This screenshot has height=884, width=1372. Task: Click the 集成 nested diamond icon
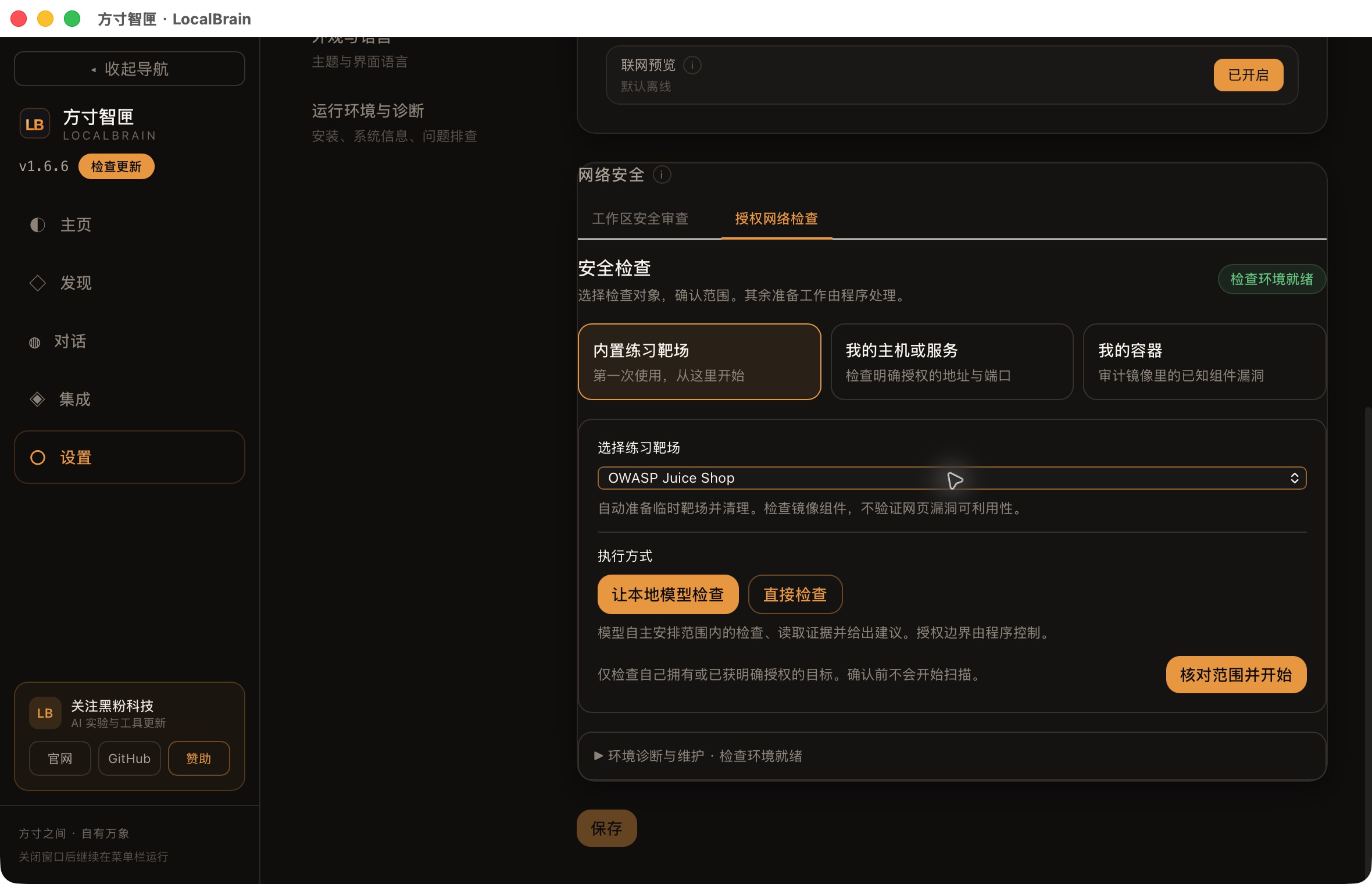coord(37,399)
